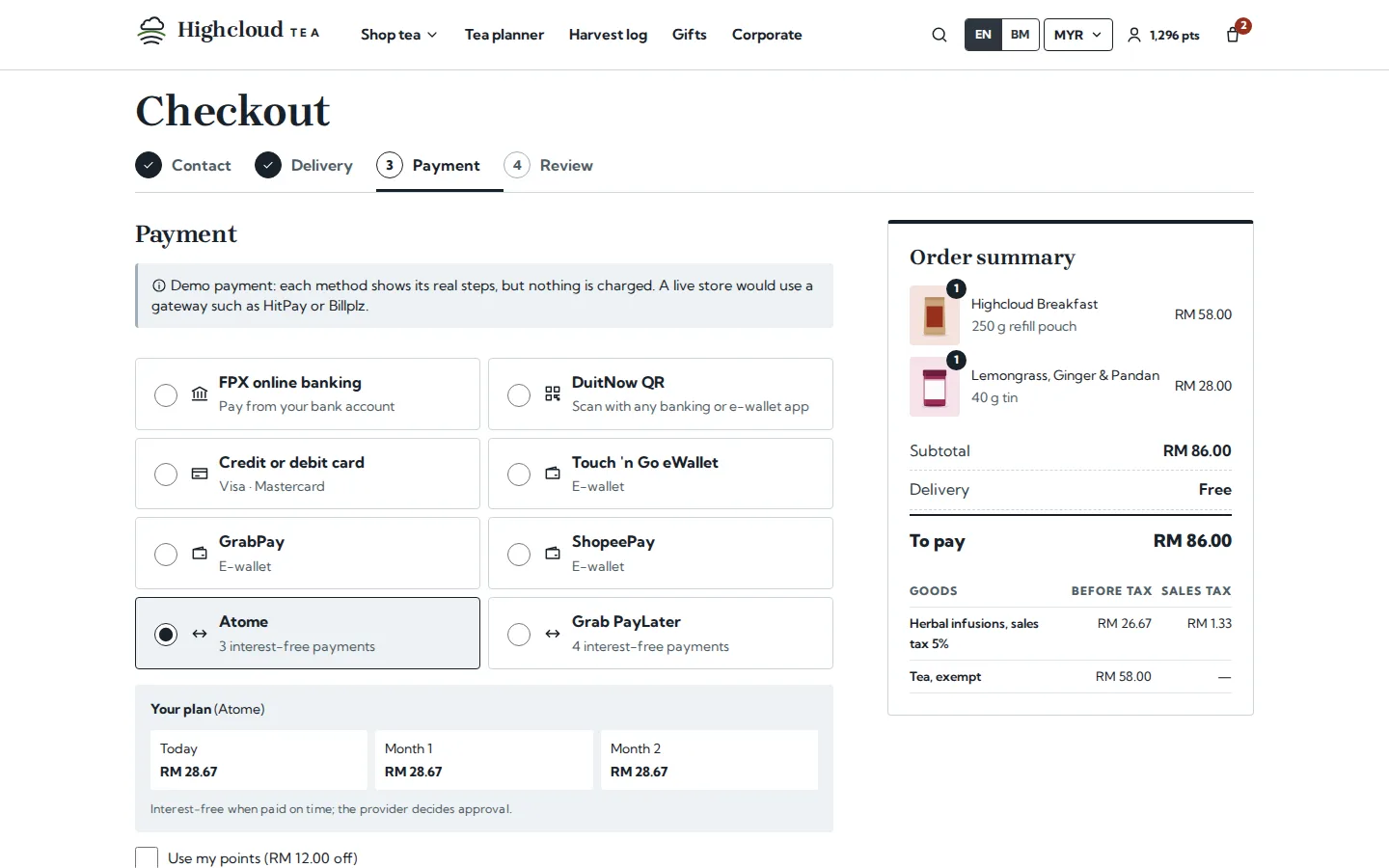Select FPX online banking radio button
The image size is (1389, 868).
click(166, 395)
